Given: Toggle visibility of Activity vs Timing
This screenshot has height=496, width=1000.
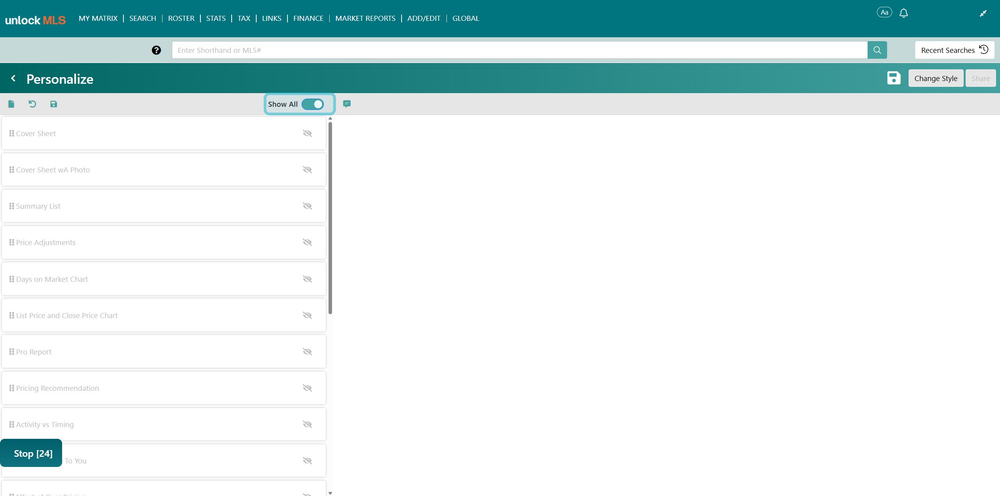Looking at the screenshot, I should click(307, 424).
